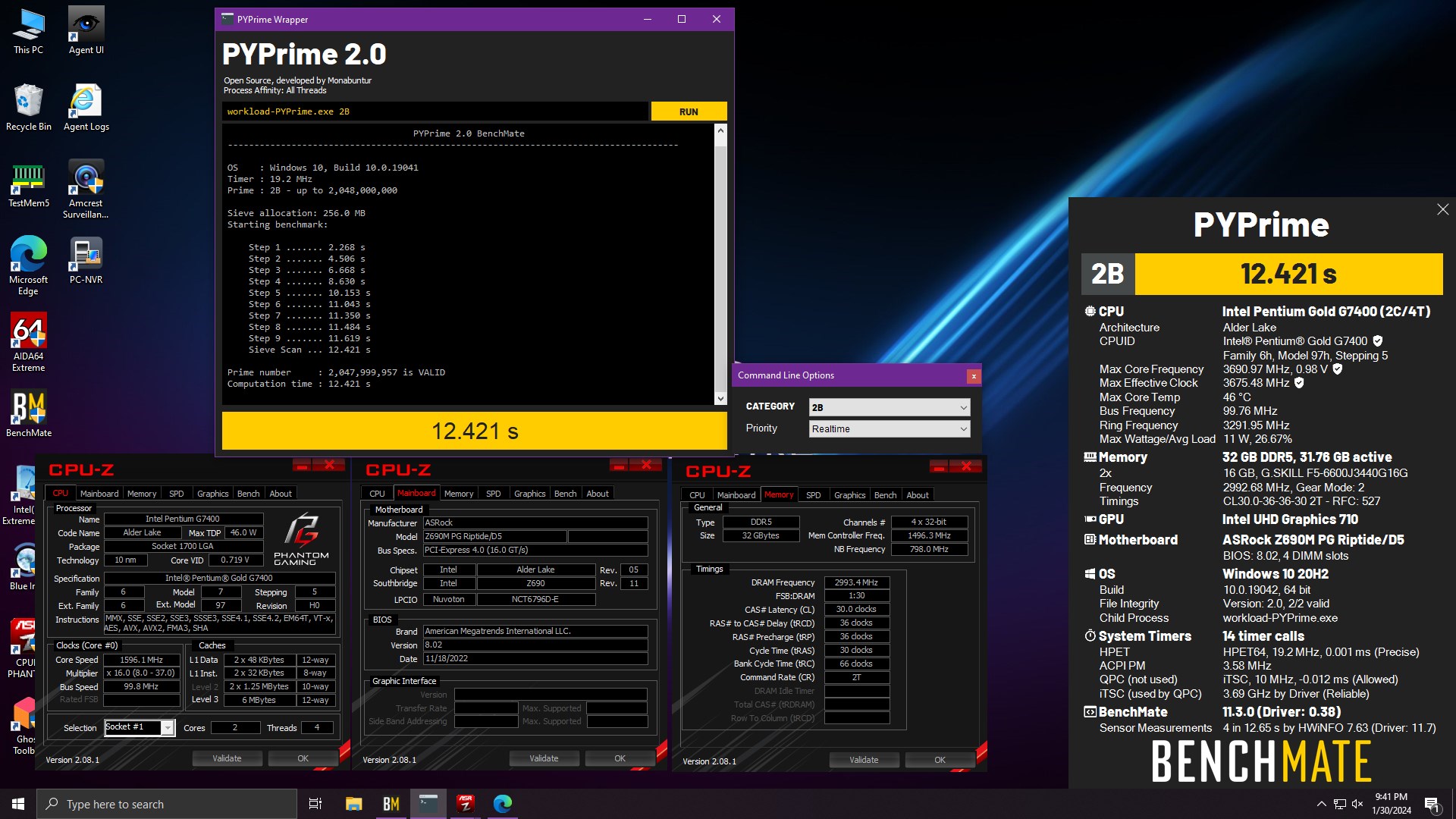The image size is (1456, 819).
Task: Click Validate in left CPU-Z window
Action: (227, 758)
